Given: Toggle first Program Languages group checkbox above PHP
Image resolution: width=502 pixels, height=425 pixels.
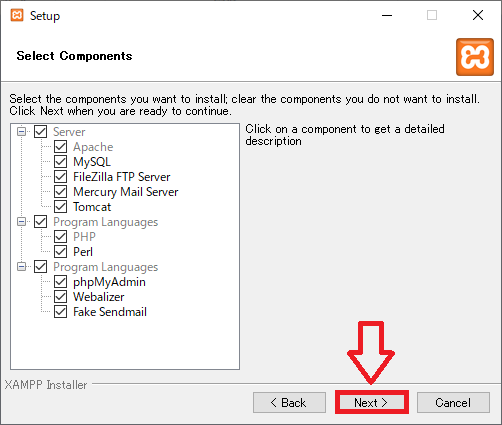Looking at the screenshot, I should pos(40,222).
